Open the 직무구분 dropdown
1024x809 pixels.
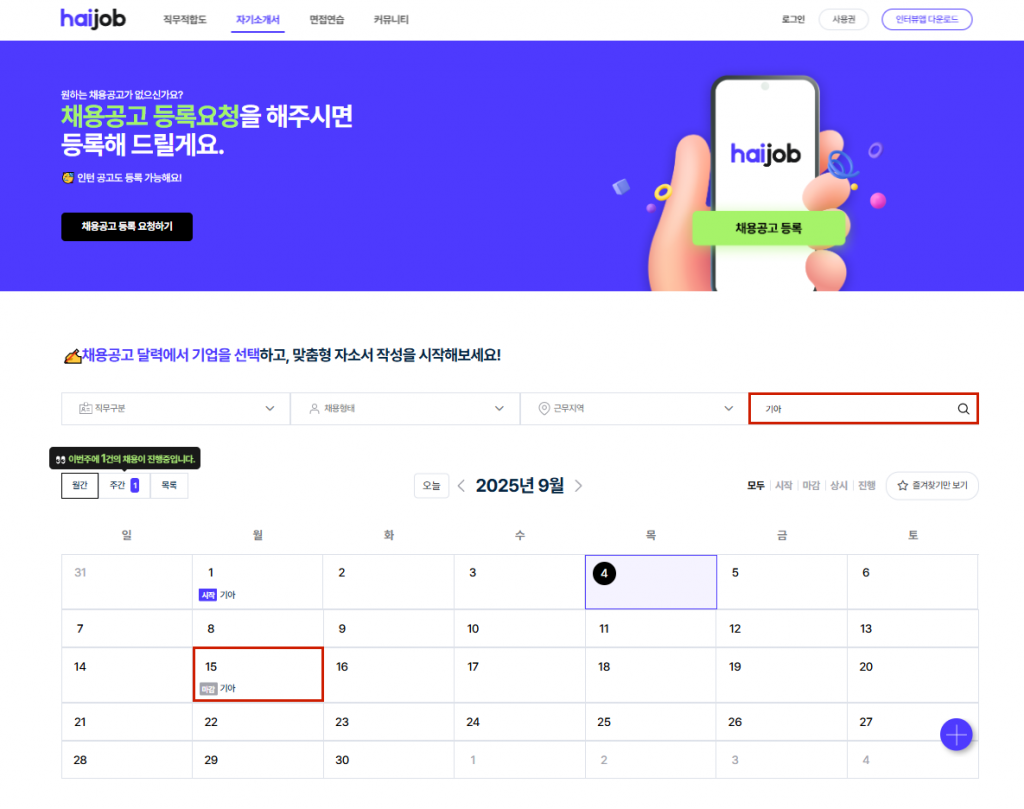176,409
